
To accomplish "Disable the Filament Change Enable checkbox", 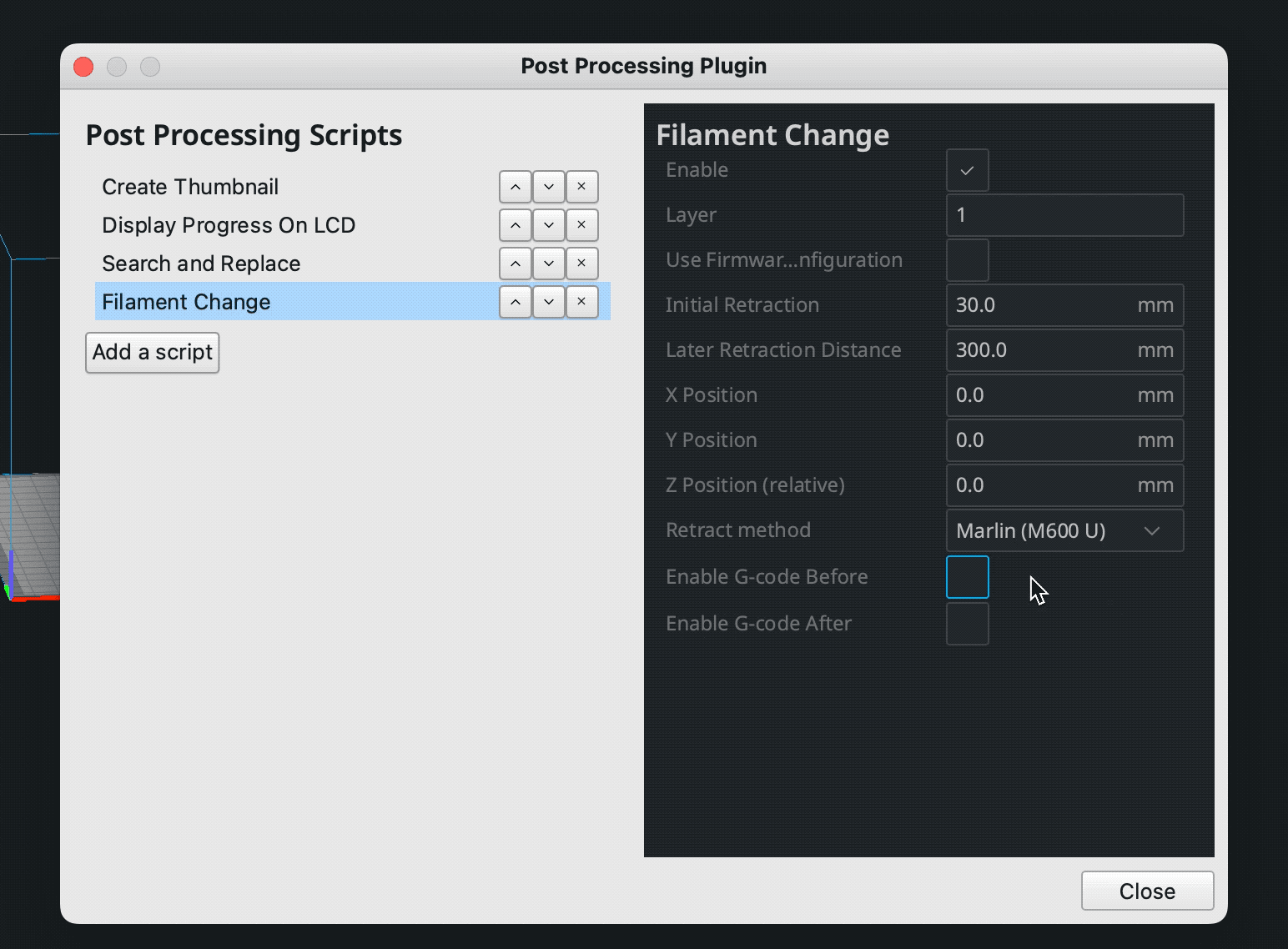I will click(x=967, y=169).
